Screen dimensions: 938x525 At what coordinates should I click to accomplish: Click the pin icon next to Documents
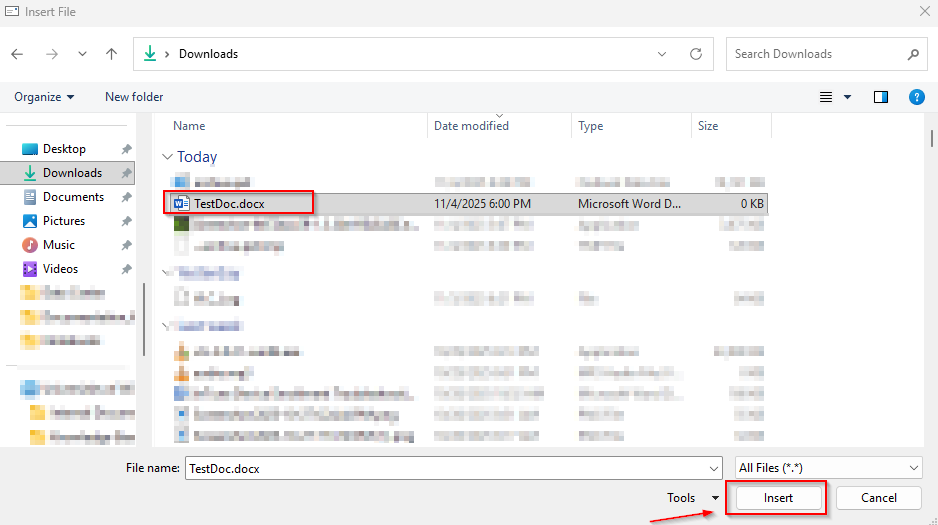pos(126,197)
